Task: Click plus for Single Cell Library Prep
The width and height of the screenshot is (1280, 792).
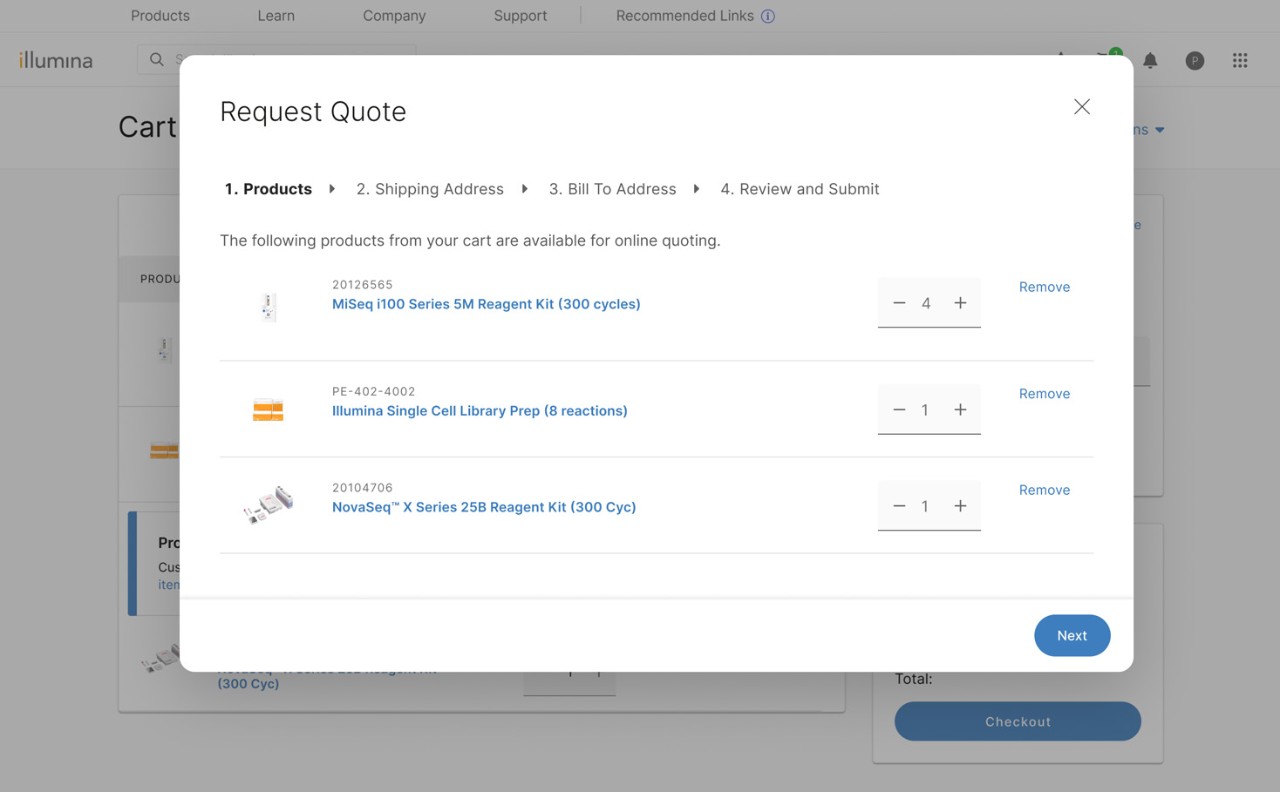Action: [x=960, y=410]
